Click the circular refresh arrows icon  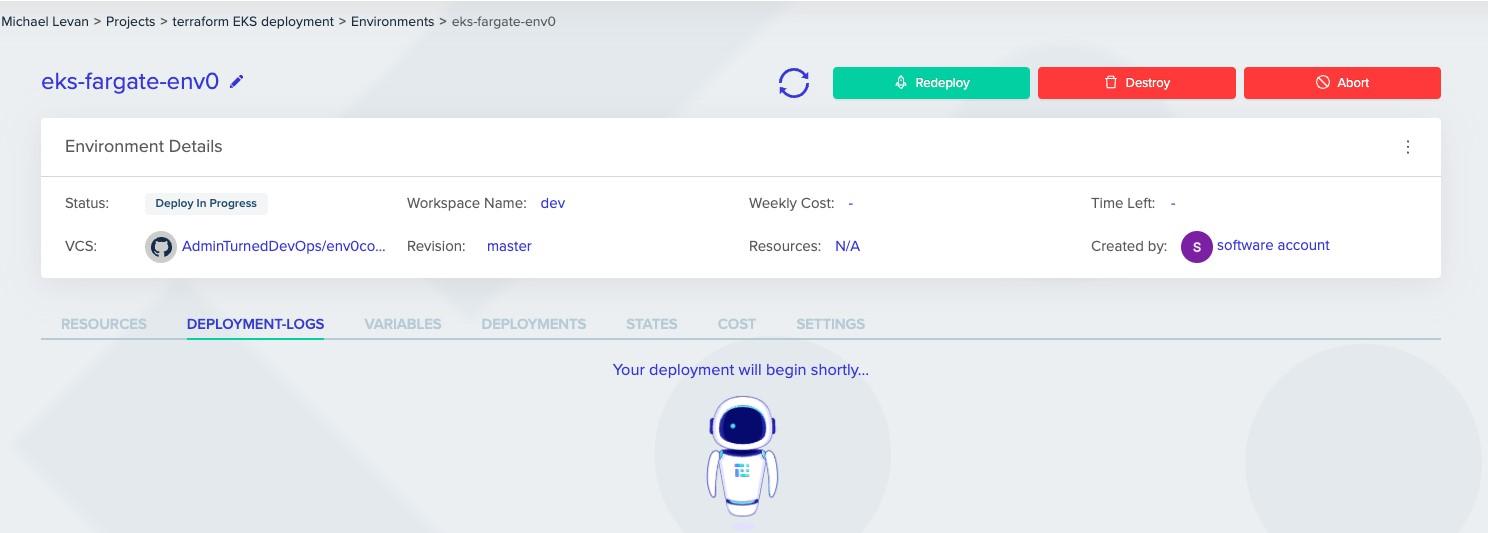tap(794, 83)
